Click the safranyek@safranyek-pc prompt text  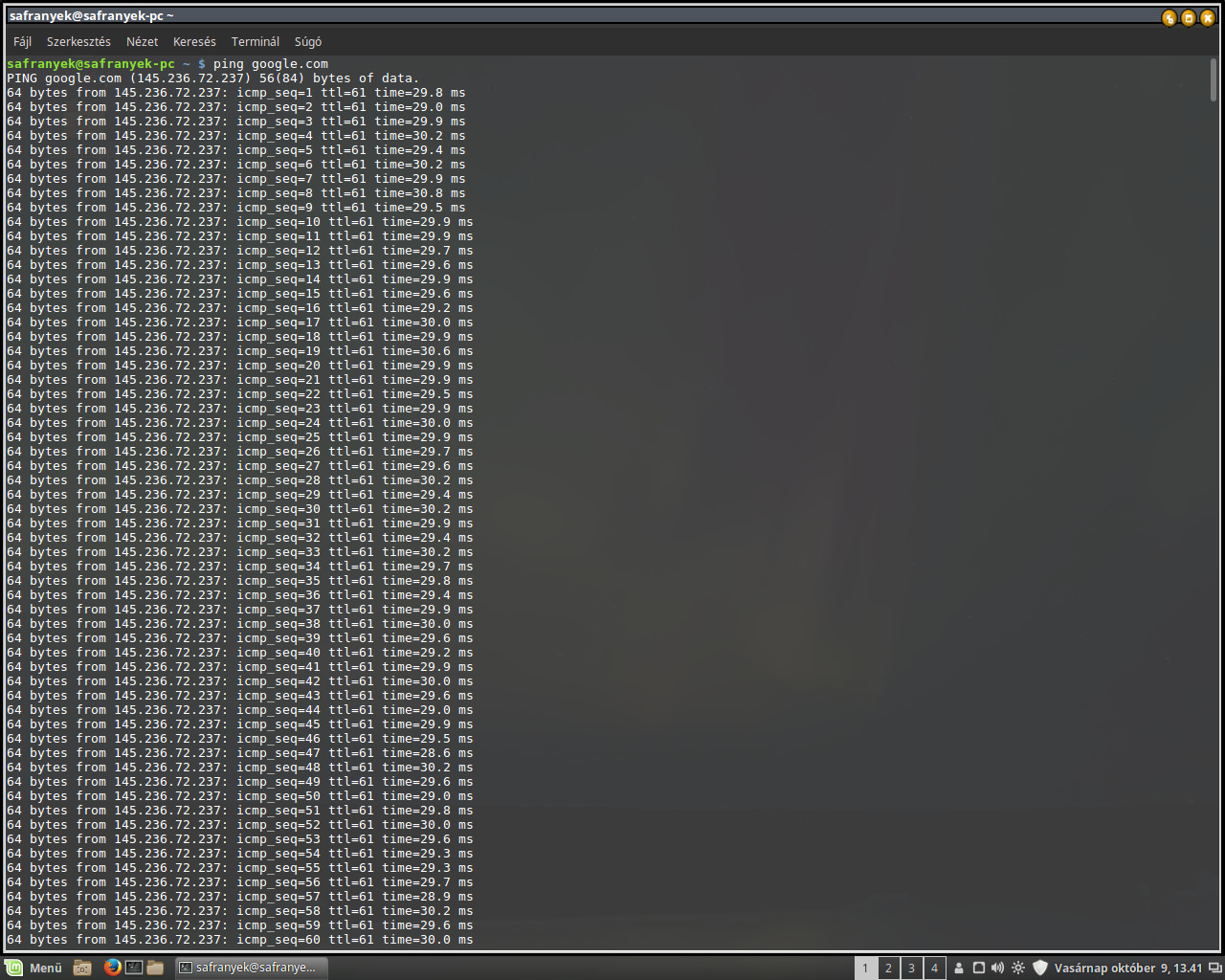pos(91,64)
